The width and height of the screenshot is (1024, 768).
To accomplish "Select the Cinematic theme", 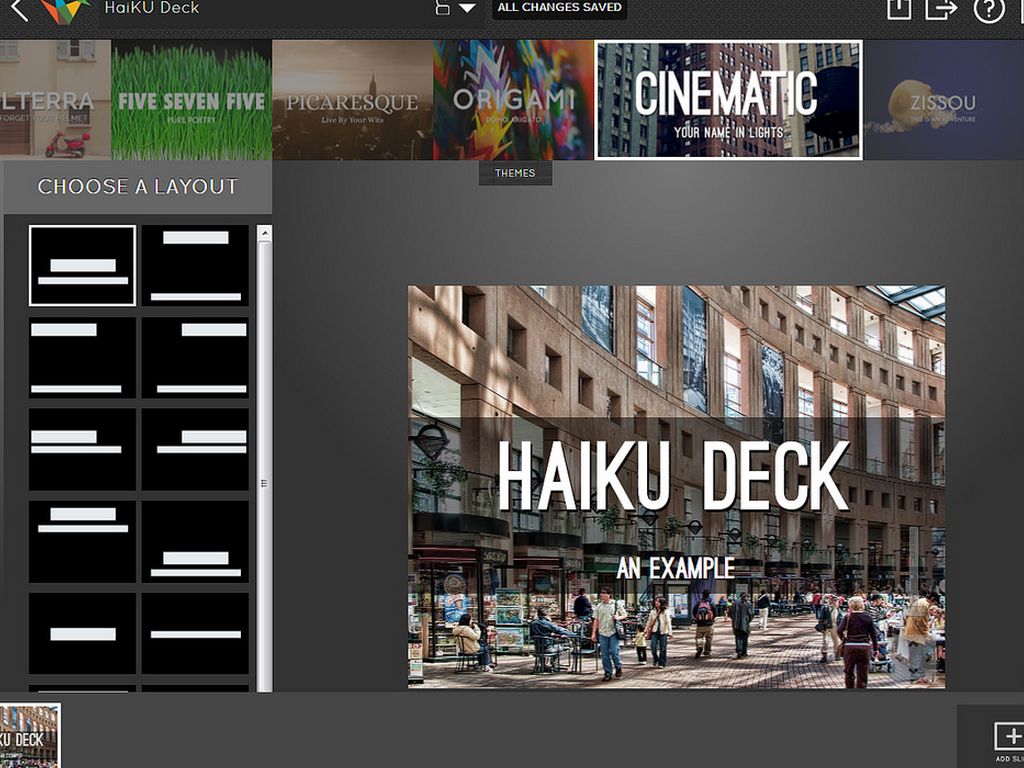I will pos(728,99).
